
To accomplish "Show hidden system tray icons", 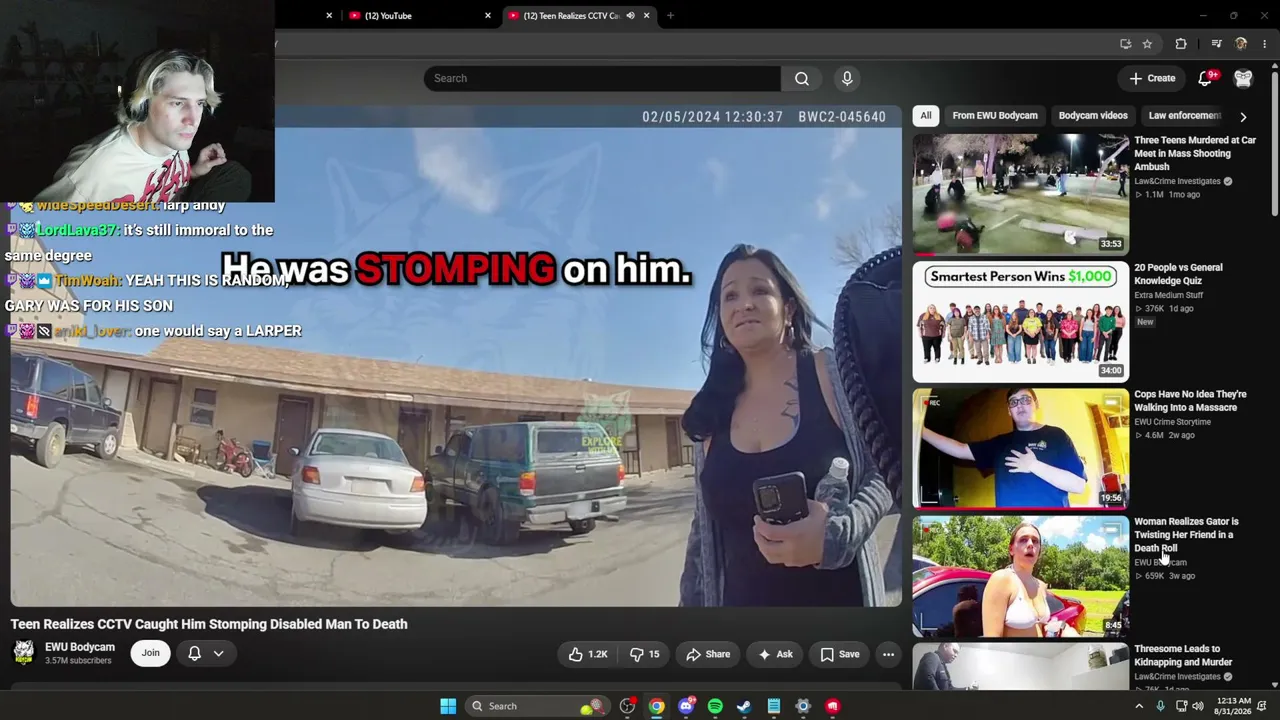I will click(1138, 706).
